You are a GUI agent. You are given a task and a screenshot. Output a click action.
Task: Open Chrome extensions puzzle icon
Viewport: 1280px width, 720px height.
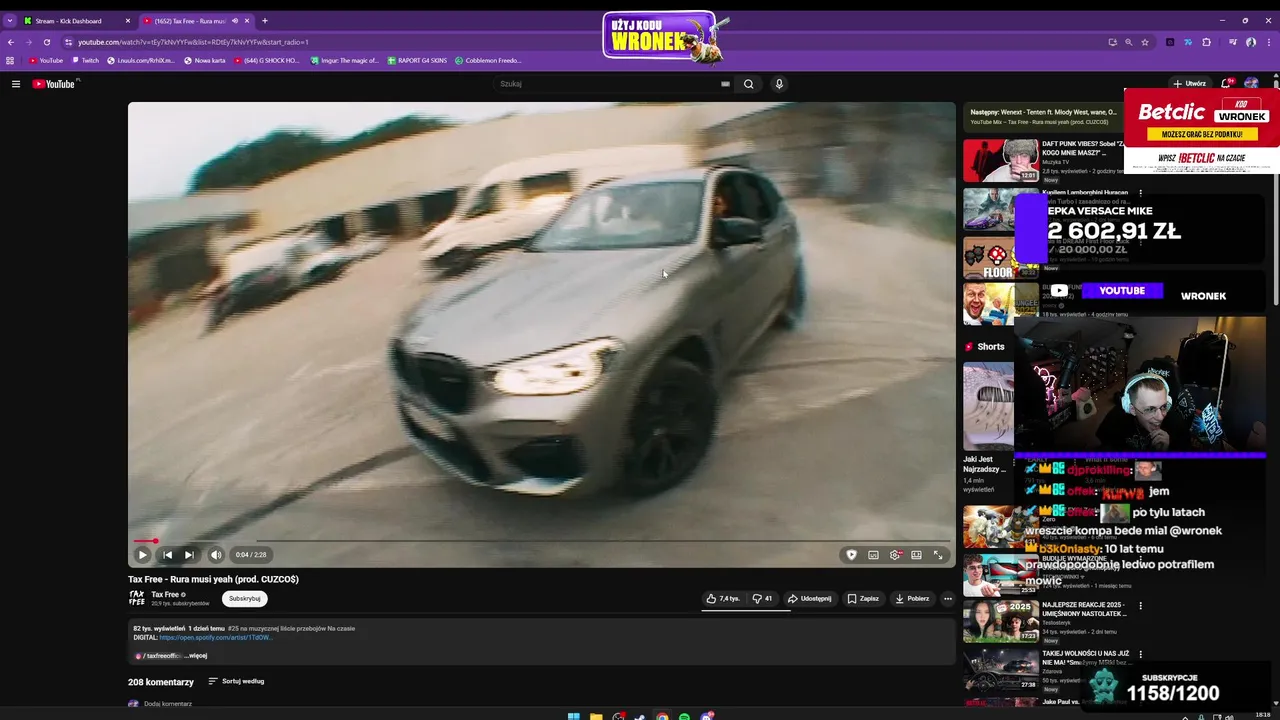click(x=1206, y=42)
